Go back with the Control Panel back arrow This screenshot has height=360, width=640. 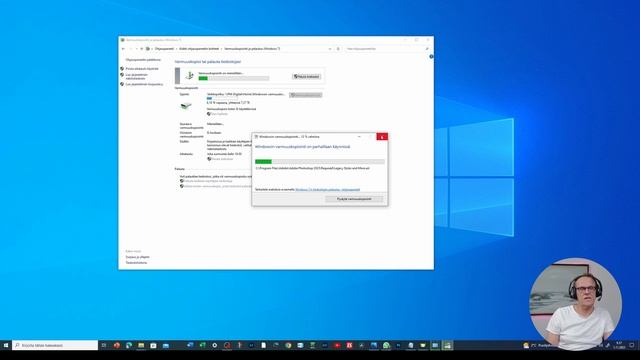(123, 49)
